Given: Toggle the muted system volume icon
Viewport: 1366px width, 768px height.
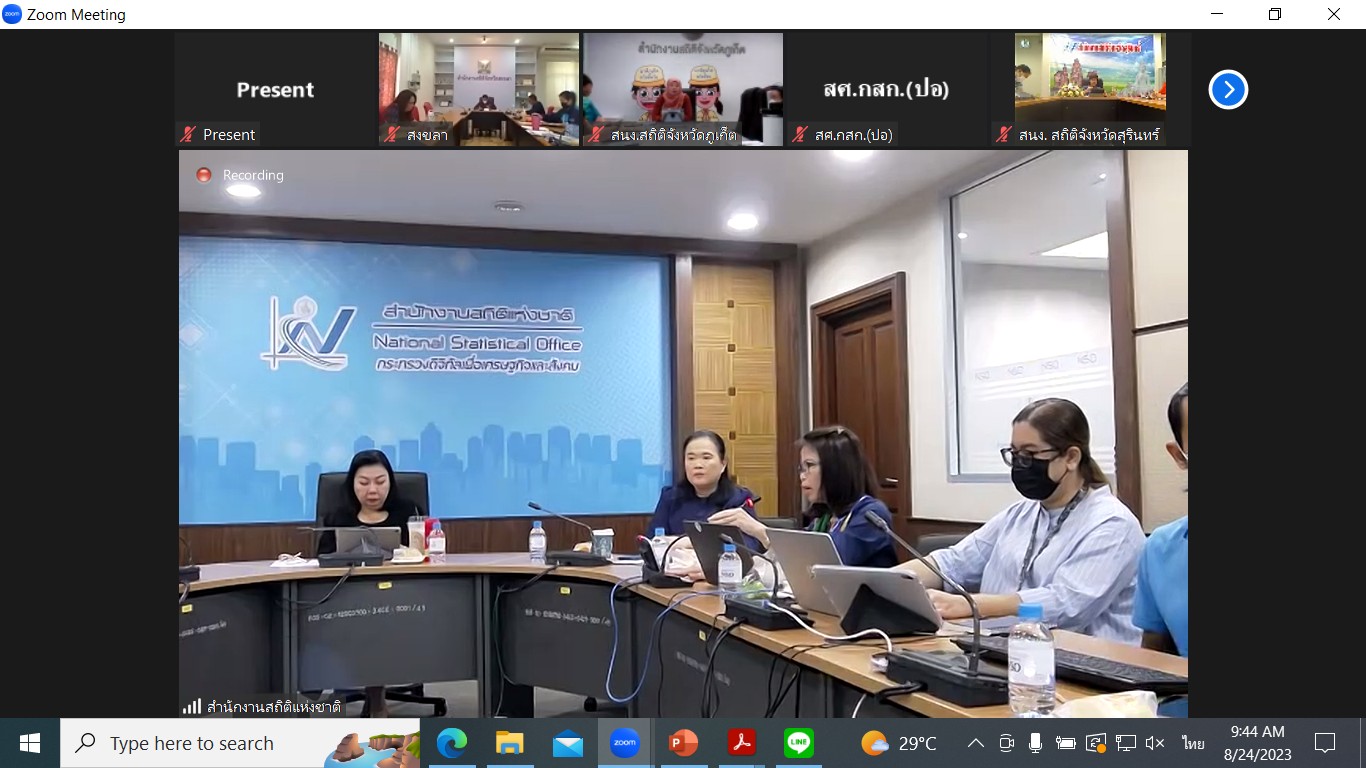Looking at the screenshot, I should tap(1154, 743).
